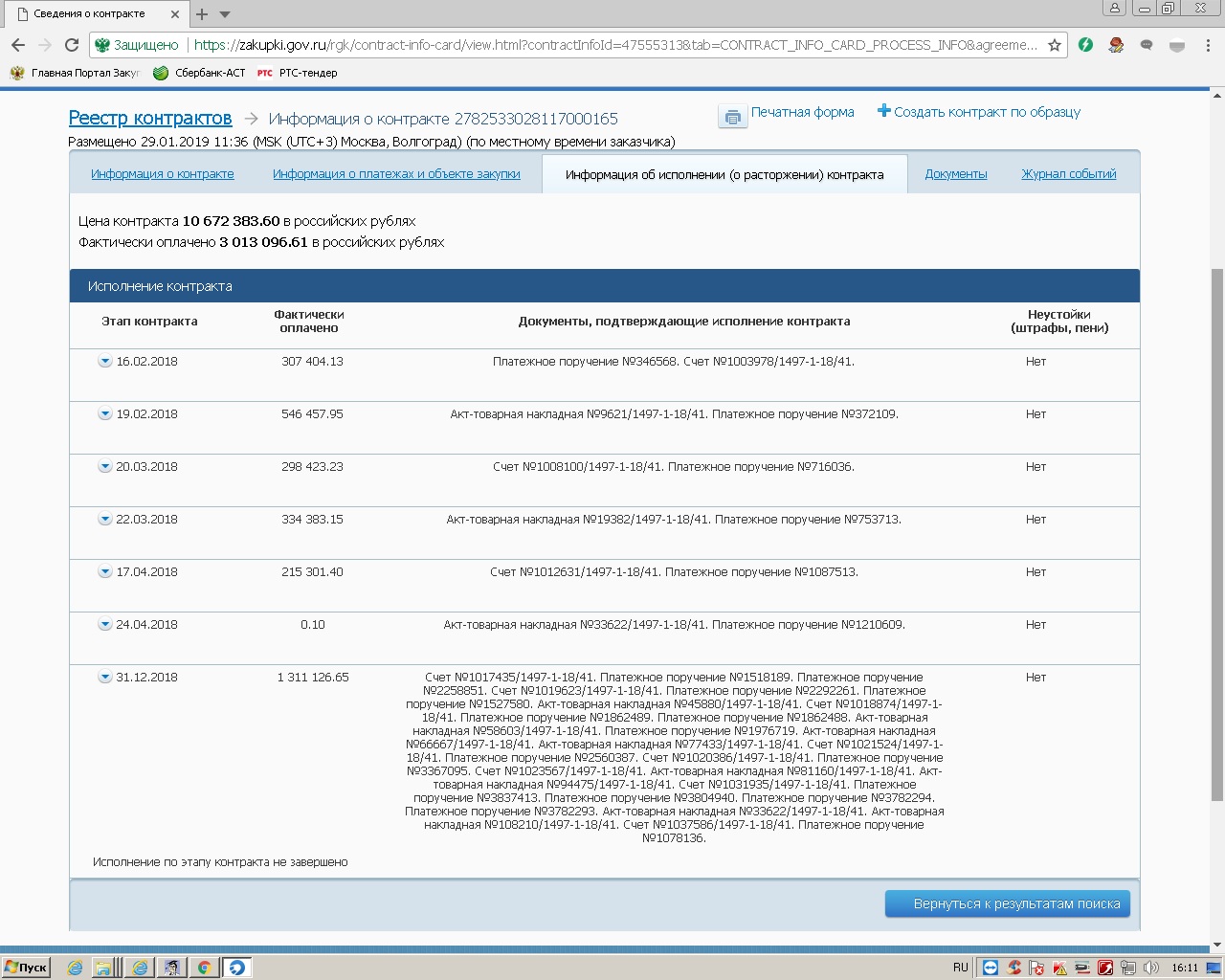
Task: Click Исполнение по этапу контракта не завершено text
Action: coord(220,862)
